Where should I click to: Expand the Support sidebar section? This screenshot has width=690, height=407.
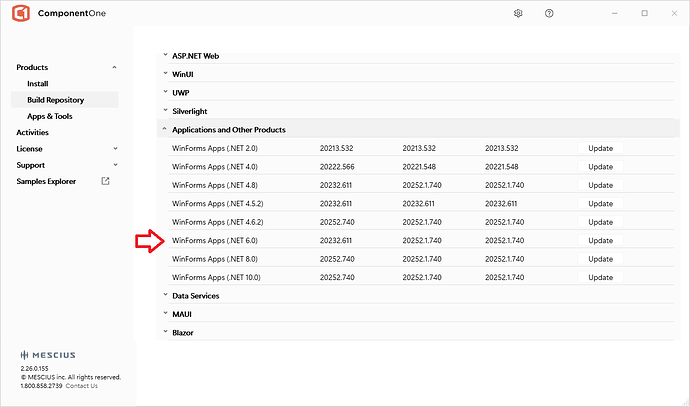114,165
